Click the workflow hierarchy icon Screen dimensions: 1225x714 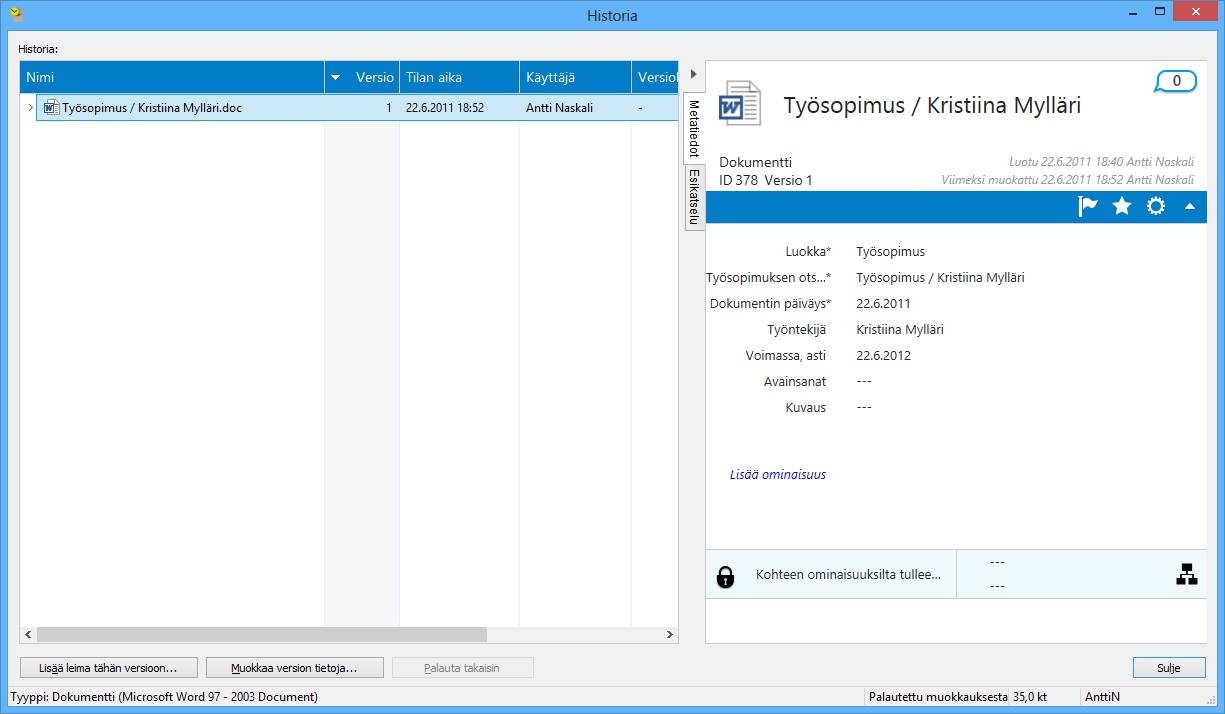pyautogui.click(x=1187, y=574)
